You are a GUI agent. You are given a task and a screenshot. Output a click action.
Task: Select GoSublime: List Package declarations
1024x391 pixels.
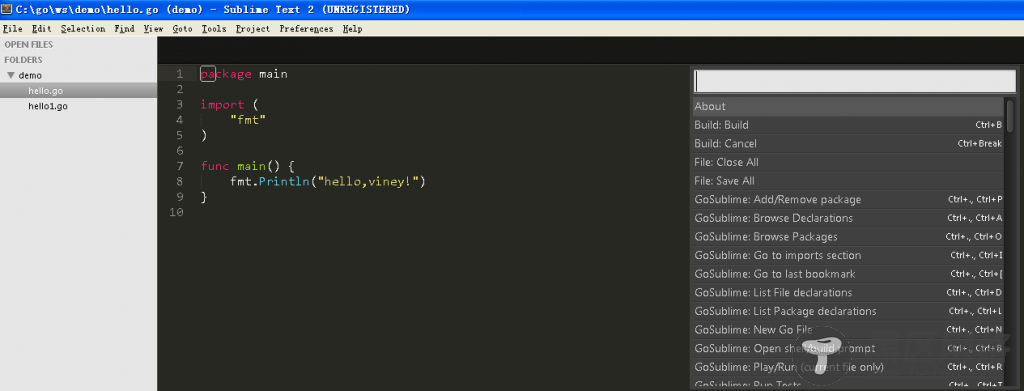tap(848, 311)
